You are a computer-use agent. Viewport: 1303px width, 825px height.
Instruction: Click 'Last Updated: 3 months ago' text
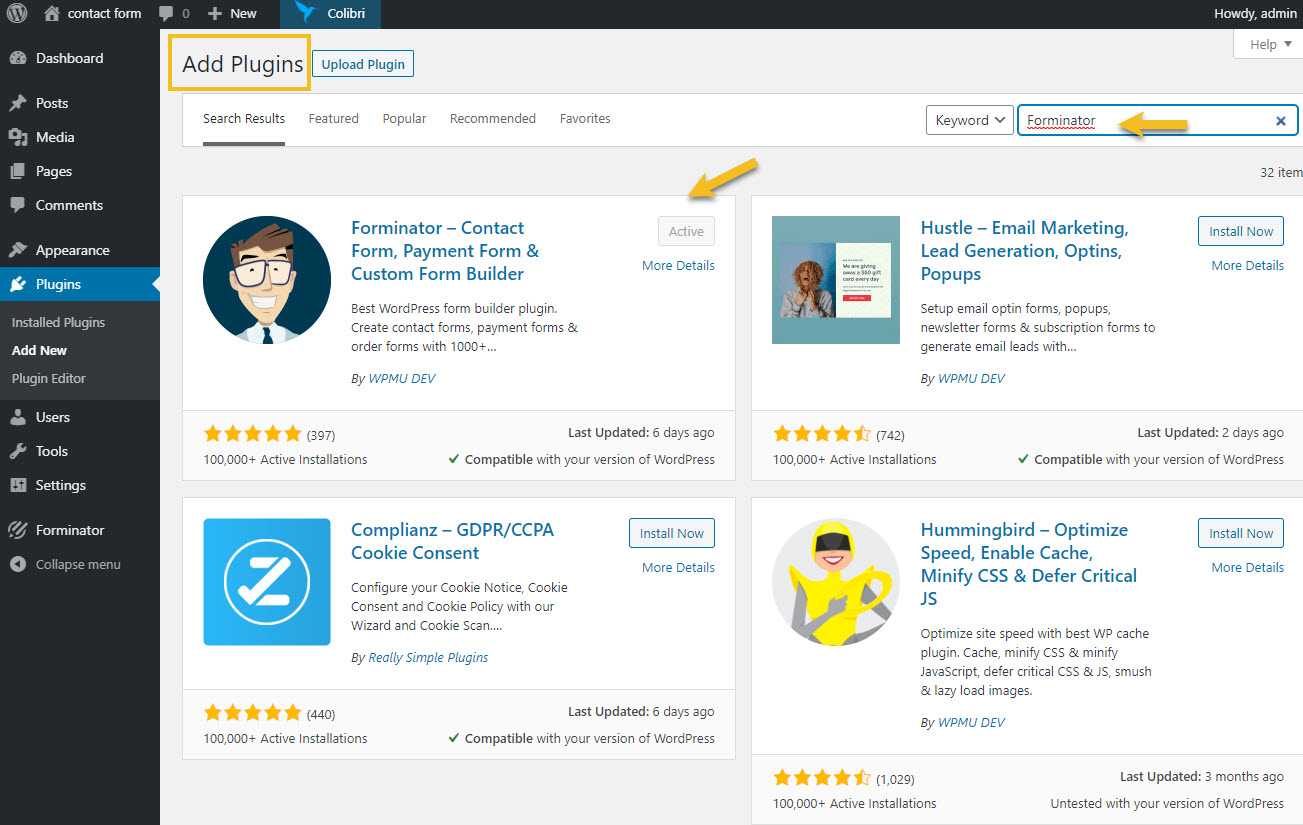tap(1202, 777)
